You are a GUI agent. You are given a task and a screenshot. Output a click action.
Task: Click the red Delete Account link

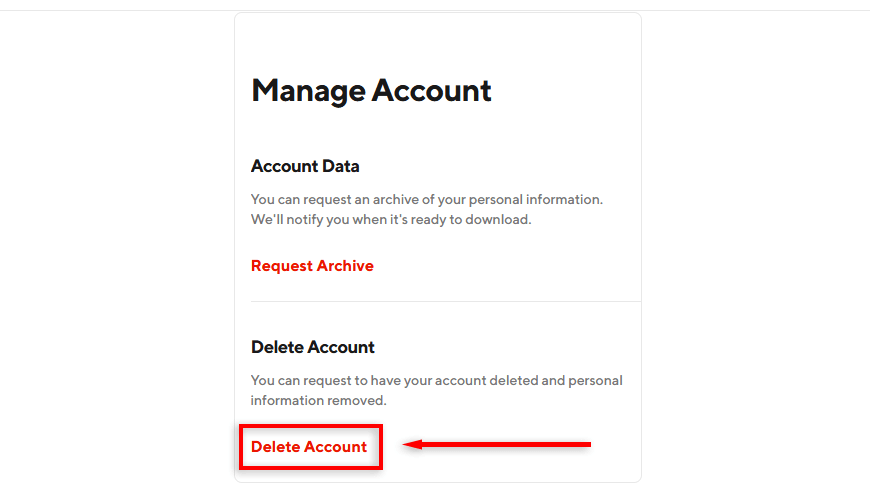coord(309,447)
